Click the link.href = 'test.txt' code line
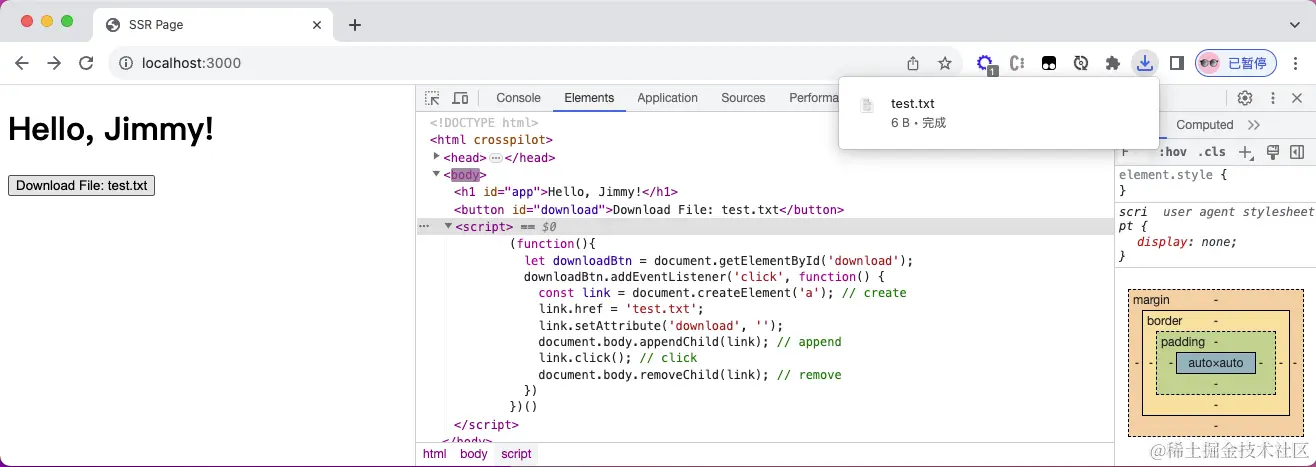 click(x=621, y=309)
